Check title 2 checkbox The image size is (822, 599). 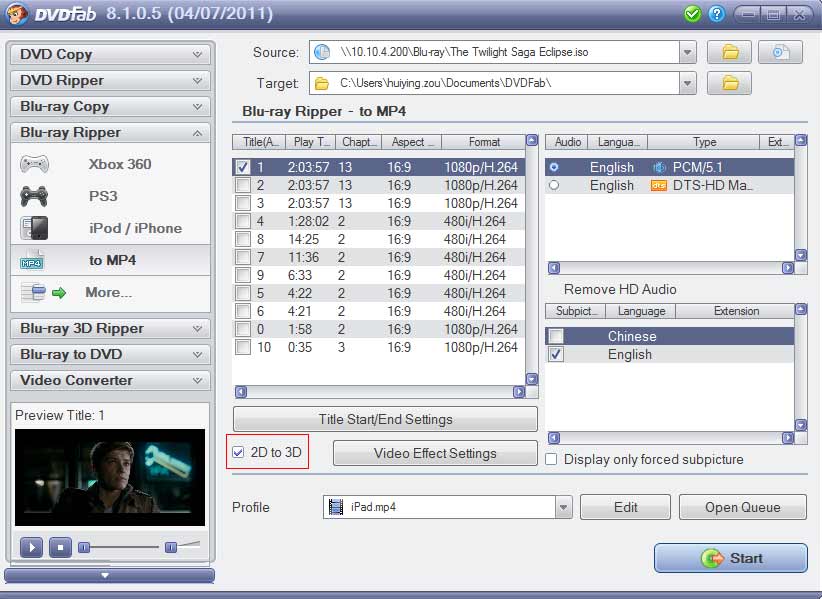click(242, 185)
